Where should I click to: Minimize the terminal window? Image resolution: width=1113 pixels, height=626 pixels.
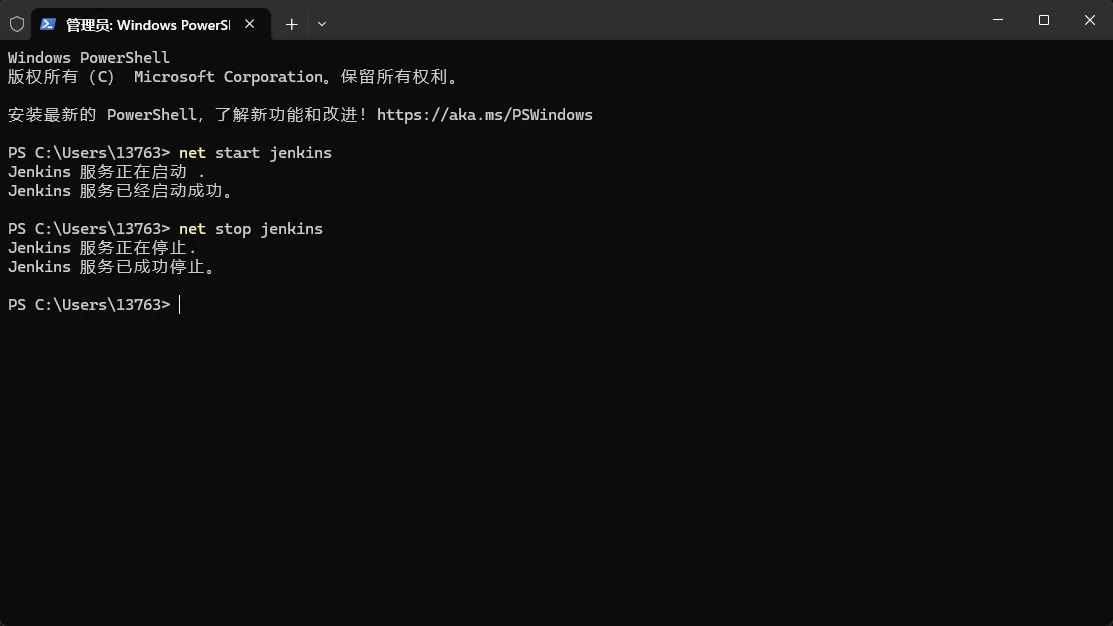click(998, 20)
